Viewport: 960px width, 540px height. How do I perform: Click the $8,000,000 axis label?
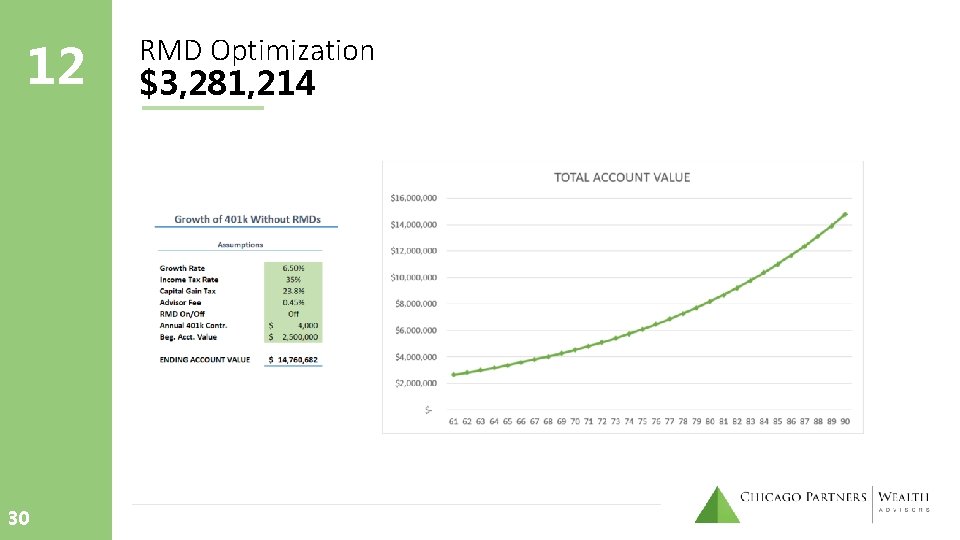tap(416, 304)
